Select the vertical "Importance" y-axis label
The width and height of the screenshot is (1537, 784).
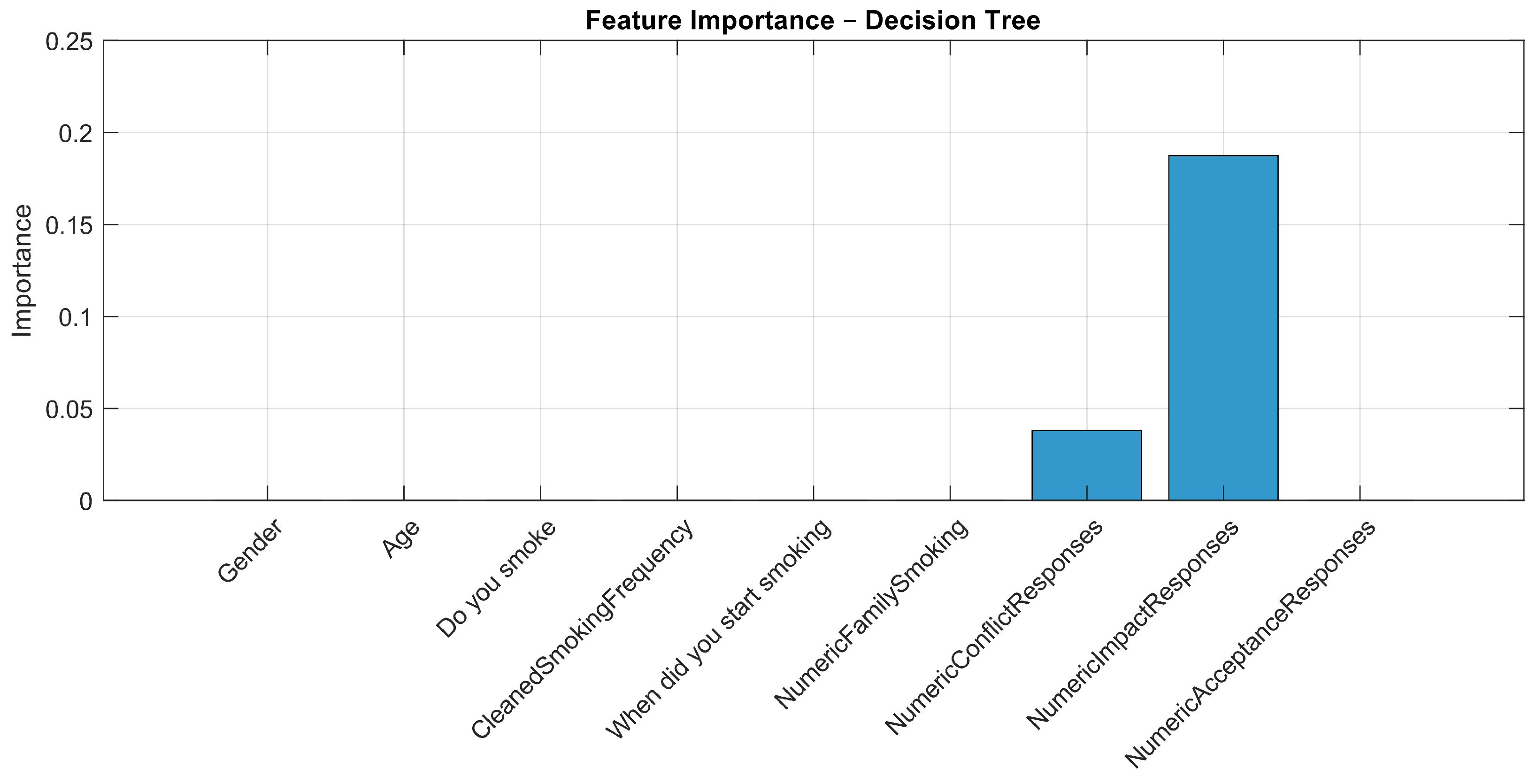coord(22,270)
